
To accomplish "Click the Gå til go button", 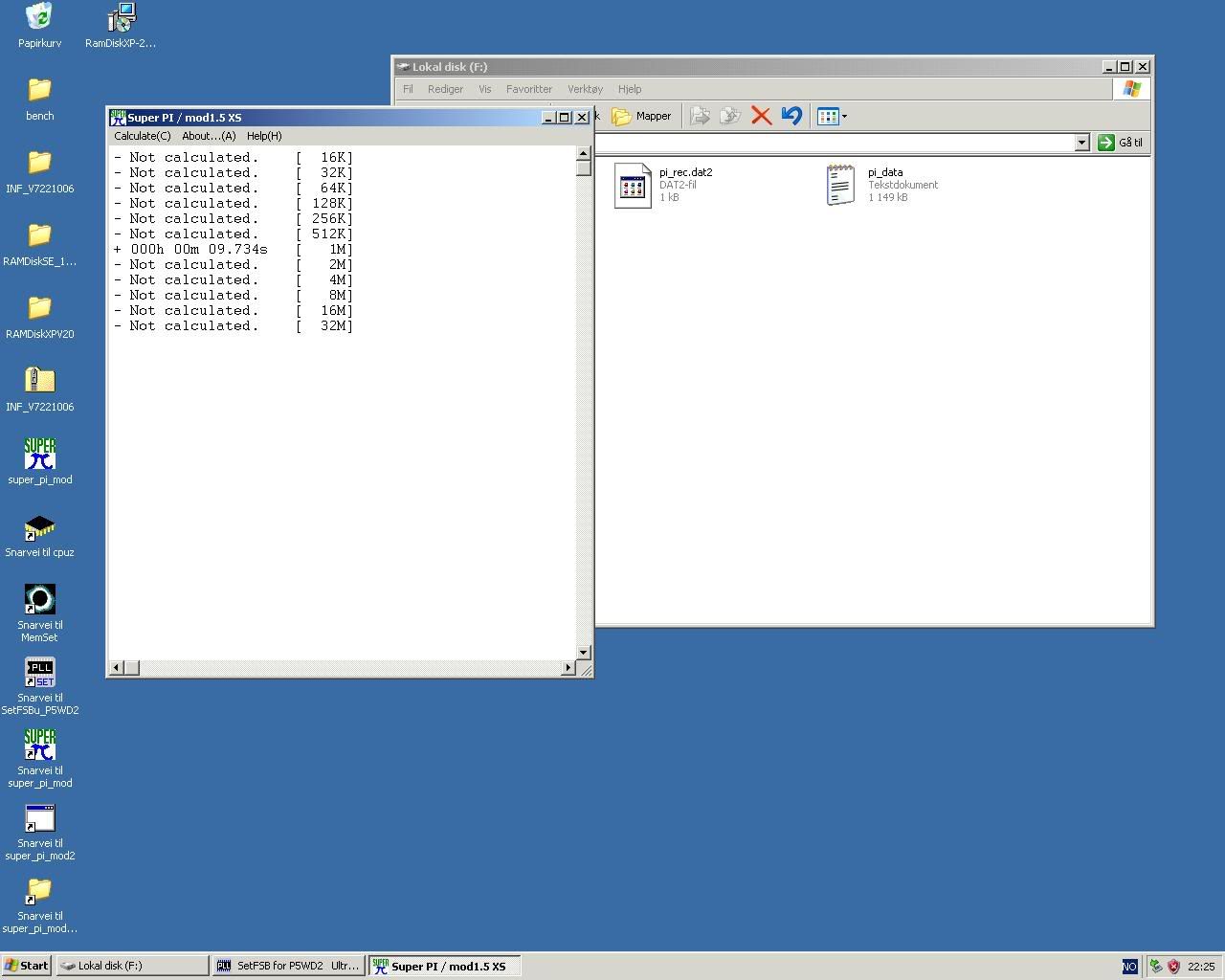I will [x=1121, y=143].
